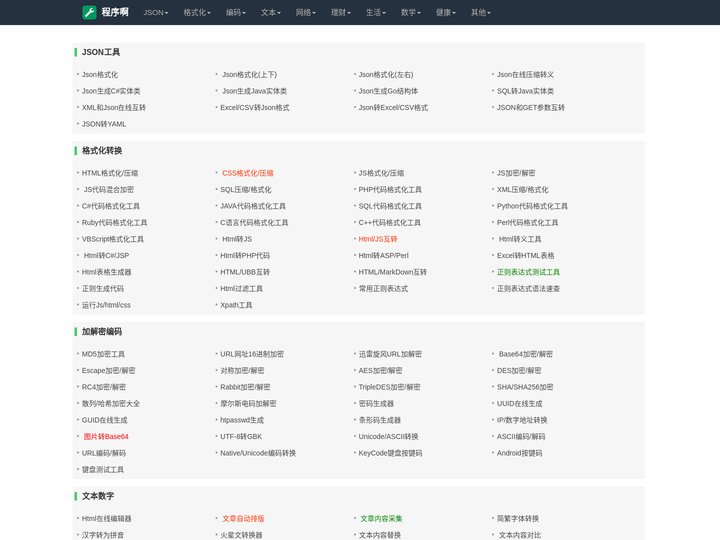The width and height of the screenshot is (720, 540).
Task: Open JSON转YAML tool
Action: (x=104, y=124)
